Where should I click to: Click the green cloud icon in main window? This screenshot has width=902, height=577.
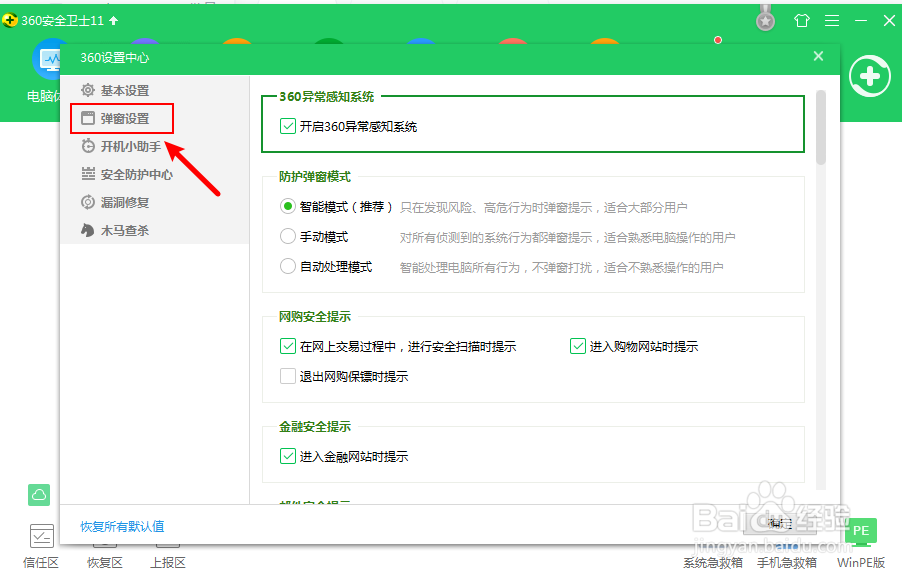tap(39, 495)
